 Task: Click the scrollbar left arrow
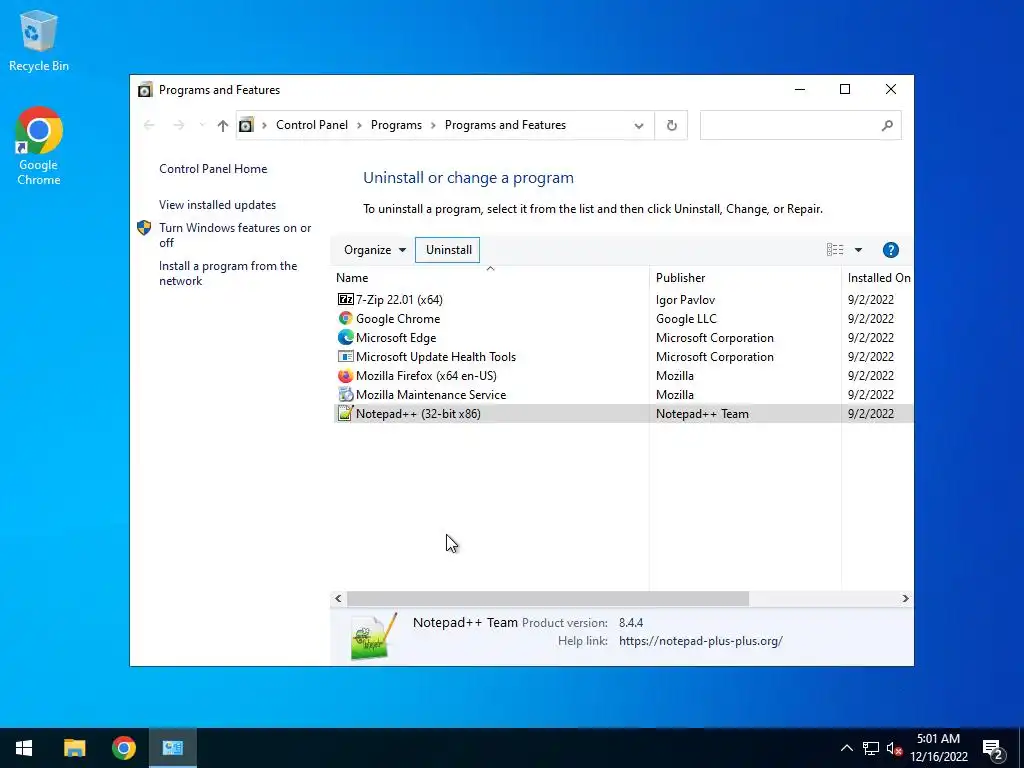tap(338, 598)
